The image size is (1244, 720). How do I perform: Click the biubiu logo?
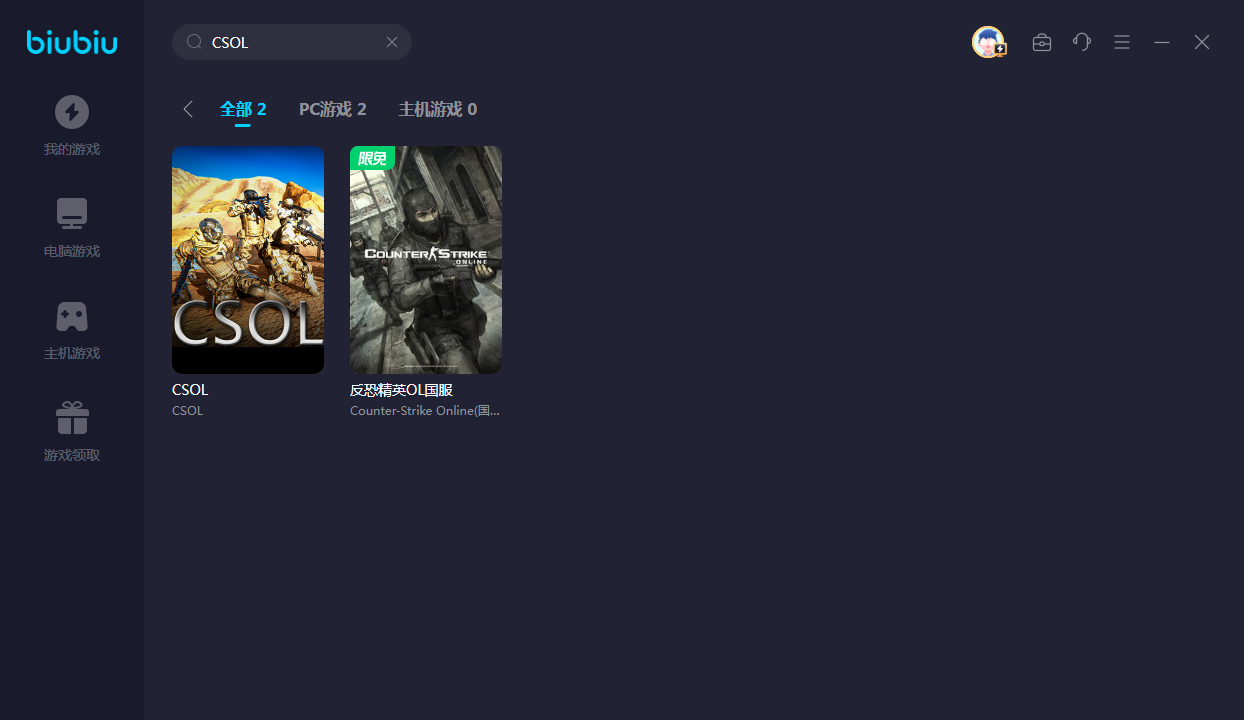point(72,42)
